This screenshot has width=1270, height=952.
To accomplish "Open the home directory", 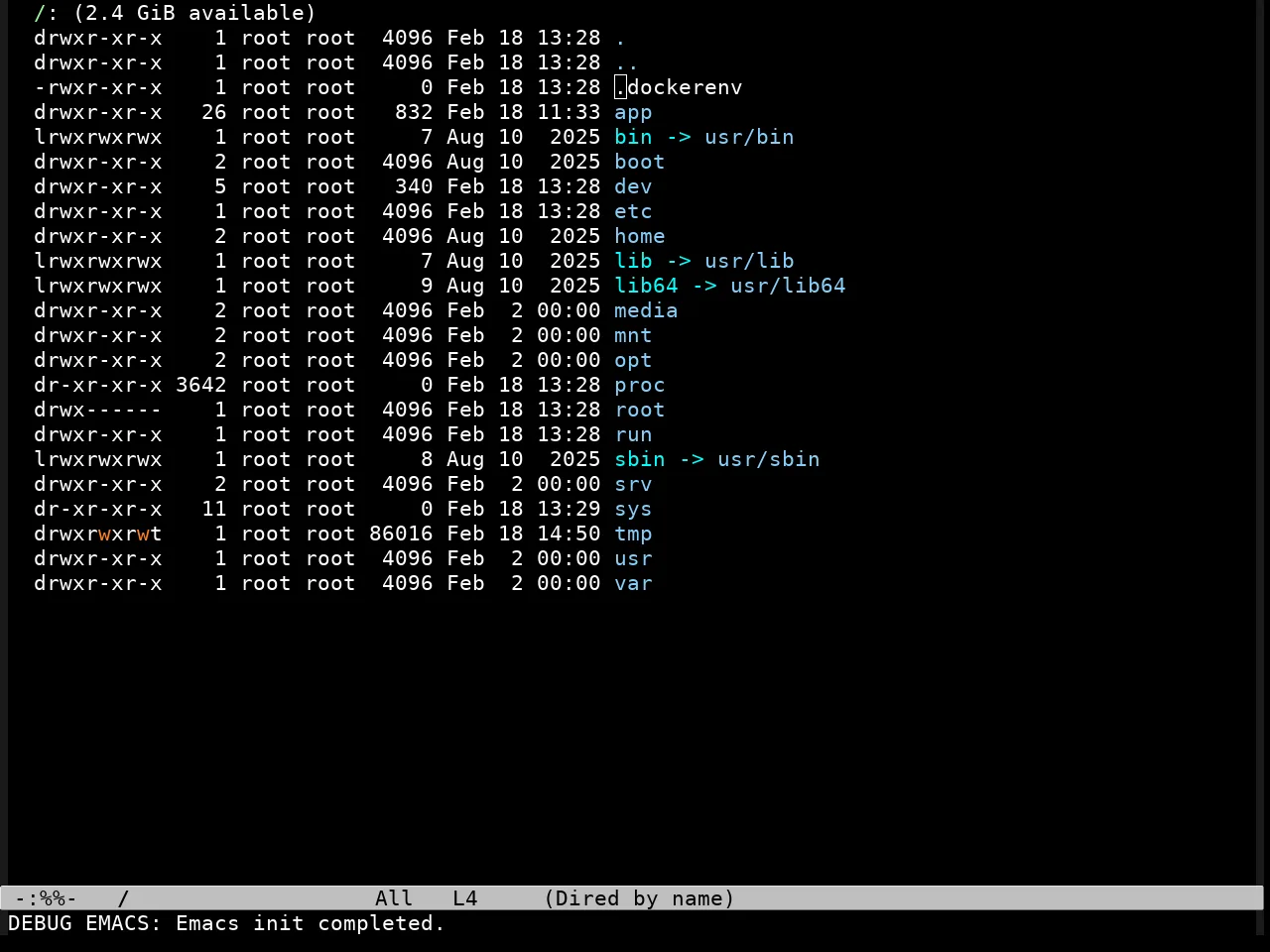I will [640, 236].
